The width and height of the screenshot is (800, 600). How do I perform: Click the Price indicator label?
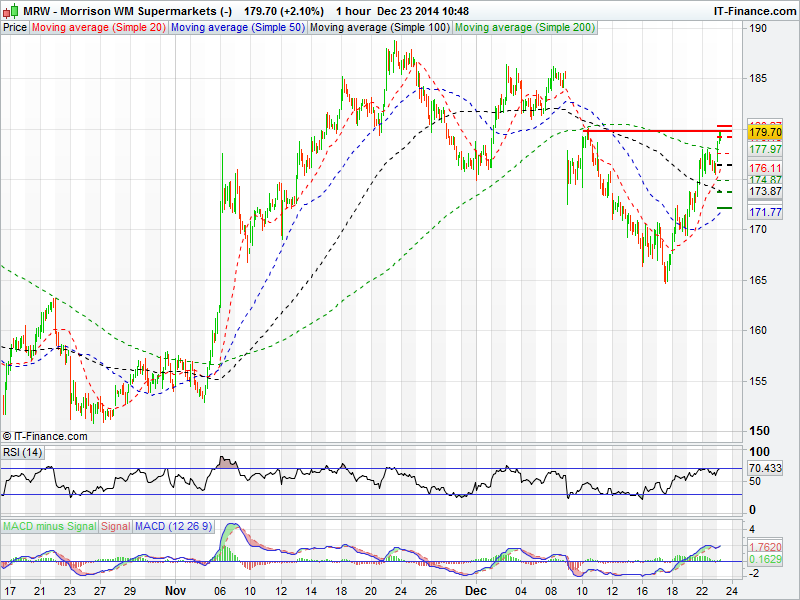pyautogui.click(x=15, y=28)
